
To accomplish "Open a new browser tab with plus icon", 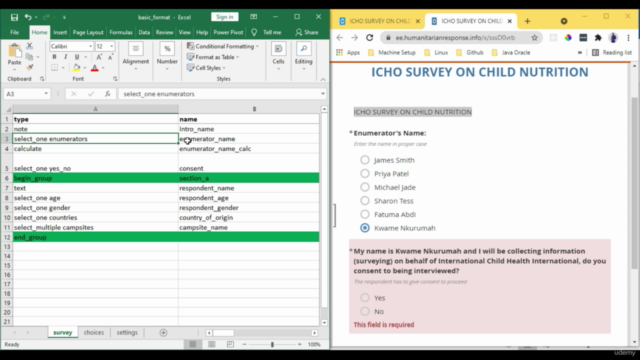I will [527, 21].
